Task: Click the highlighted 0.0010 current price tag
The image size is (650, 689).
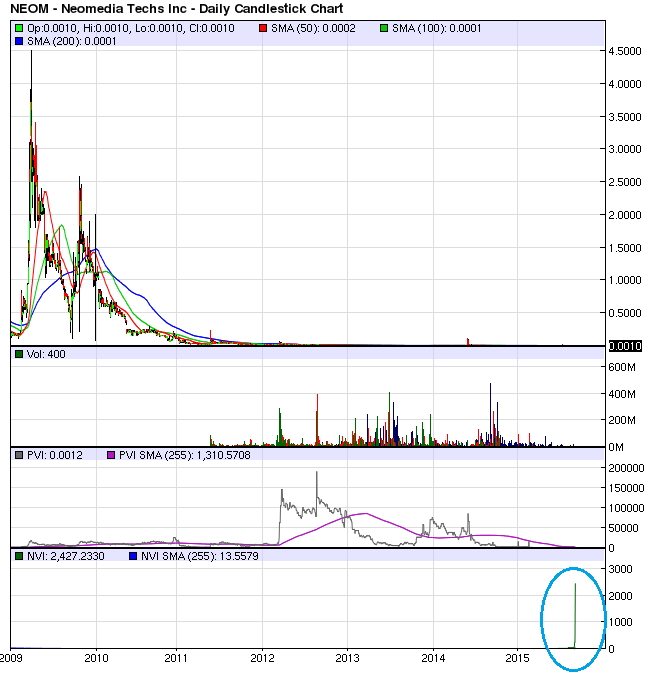Action: 625,346
